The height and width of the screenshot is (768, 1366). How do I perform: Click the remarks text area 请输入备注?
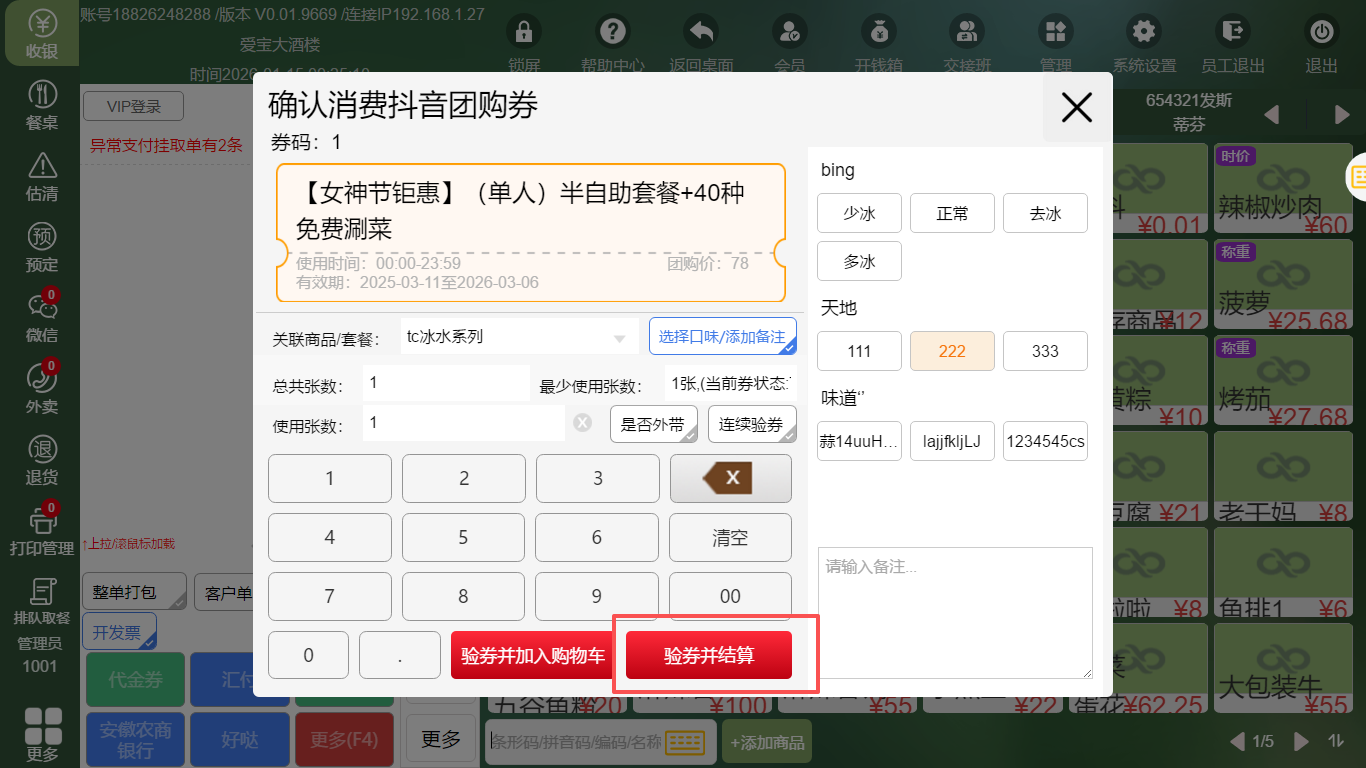[954, 612]
